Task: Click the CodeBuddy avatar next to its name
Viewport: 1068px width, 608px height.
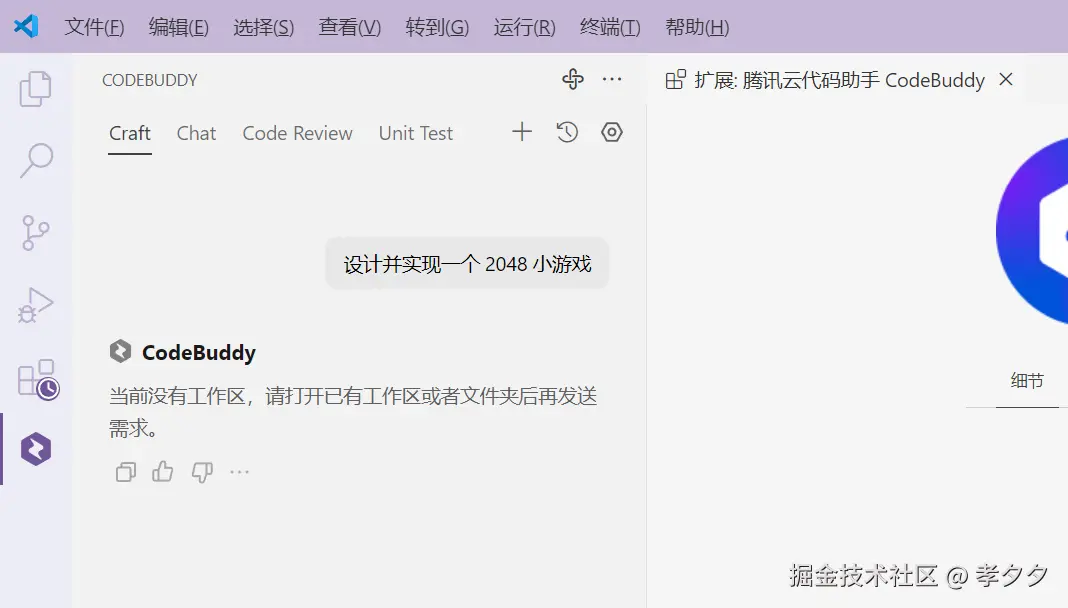Action: point(121,351)
